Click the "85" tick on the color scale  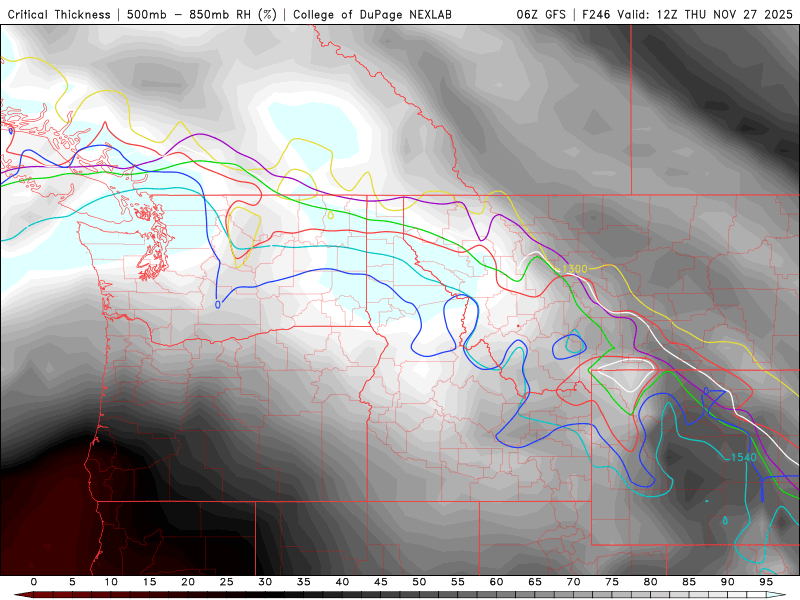[689, 582]
